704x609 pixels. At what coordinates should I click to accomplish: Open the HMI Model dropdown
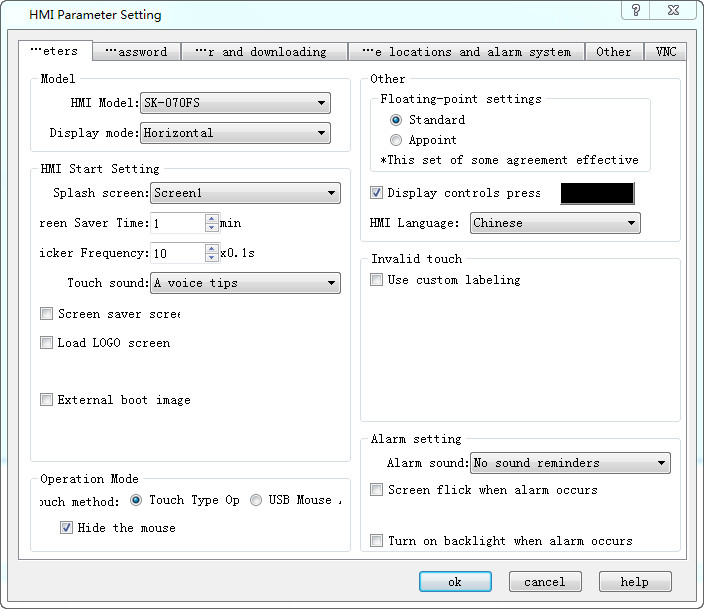click(x=235, y=103)
